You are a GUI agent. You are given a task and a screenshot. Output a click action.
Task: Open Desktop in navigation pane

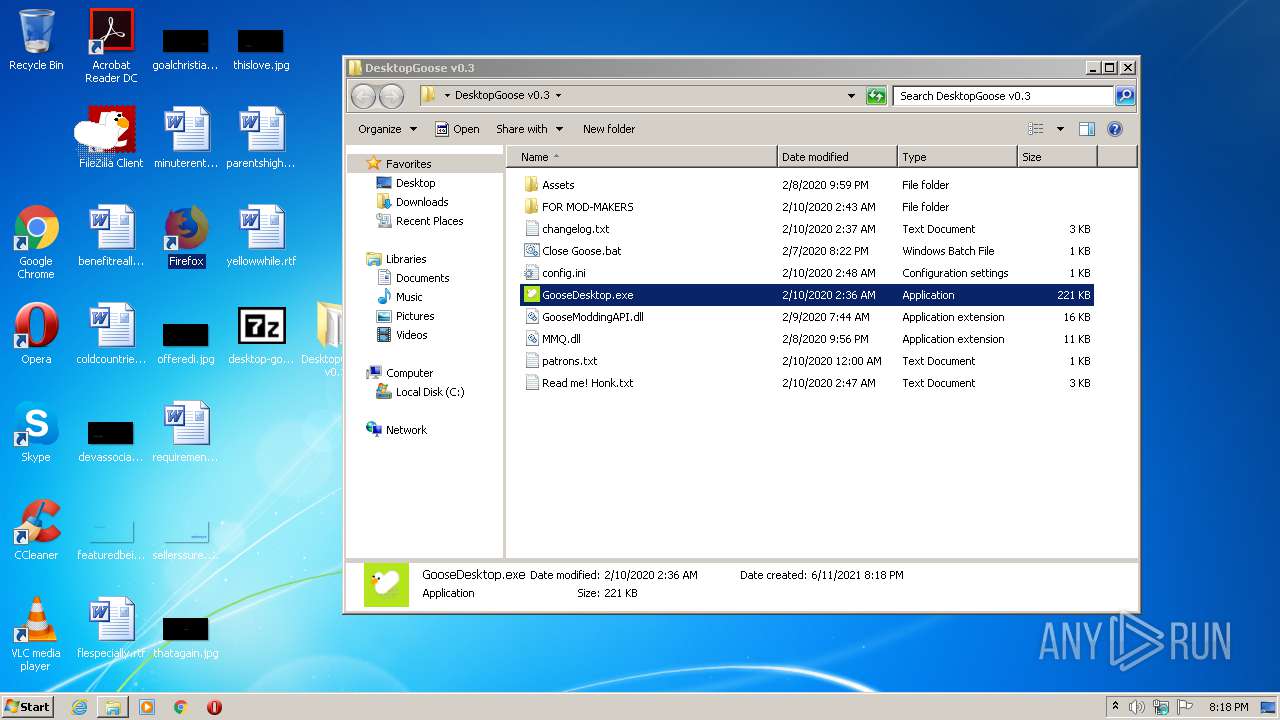pyautogui.click(x=406, y=183)
